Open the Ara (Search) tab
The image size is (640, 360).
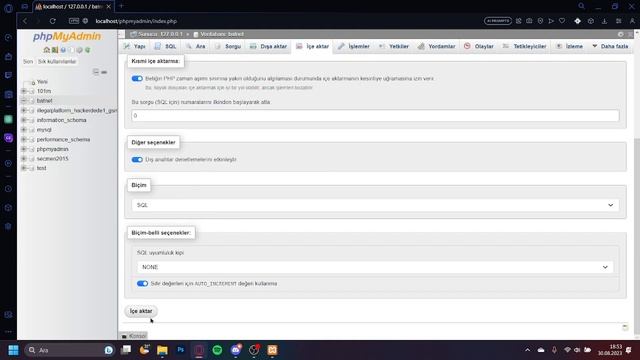196,47
